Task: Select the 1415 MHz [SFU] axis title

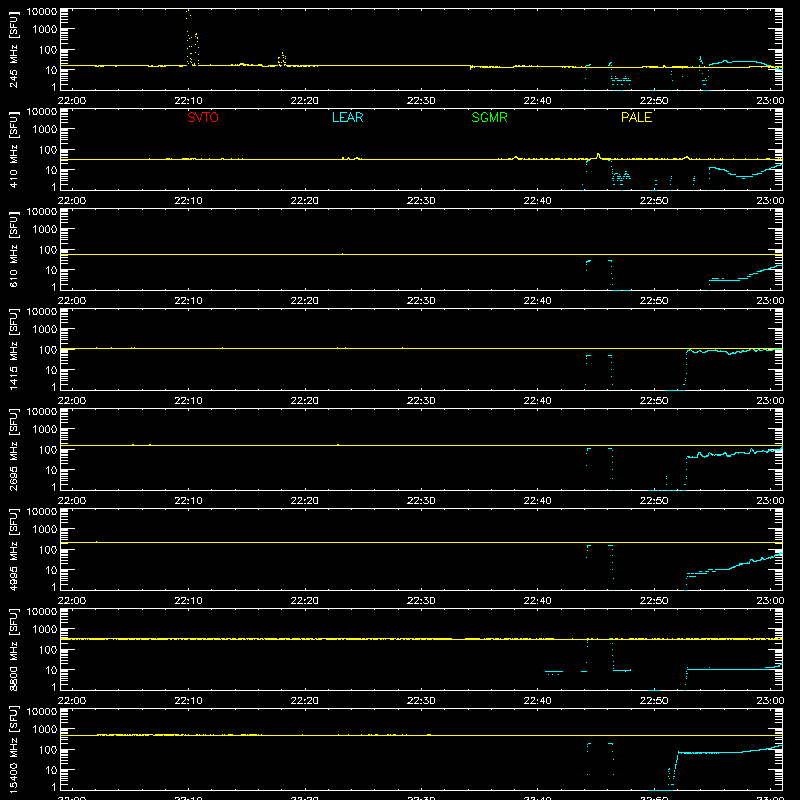Action: point(13,349)
